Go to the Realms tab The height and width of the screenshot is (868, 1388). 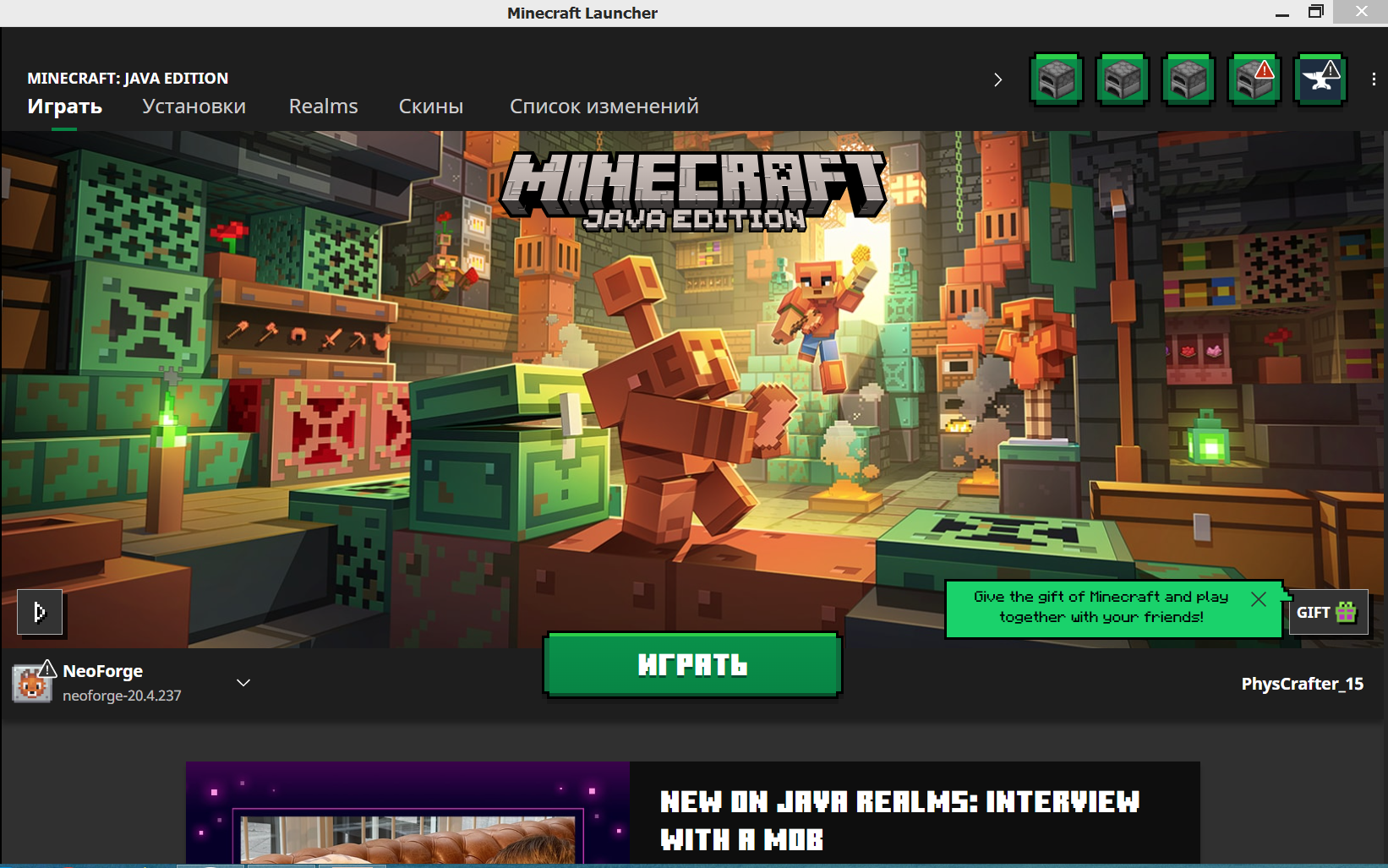[323, 106]
